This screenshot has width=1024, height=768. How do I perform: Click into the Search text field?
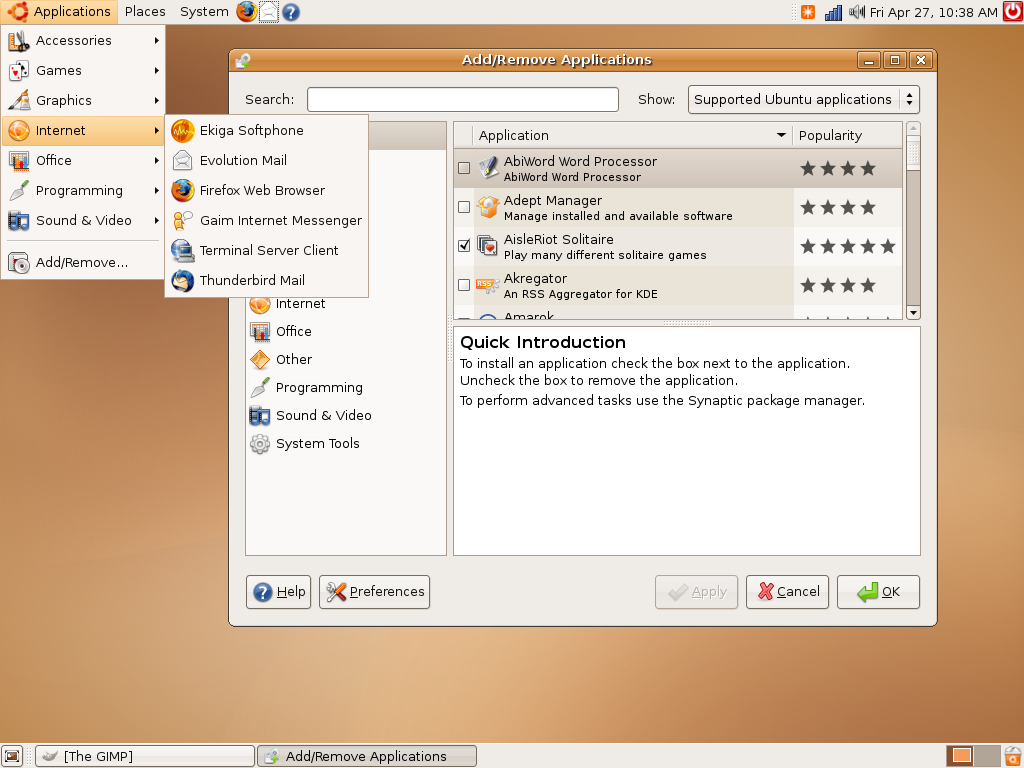tap(462, 99)
